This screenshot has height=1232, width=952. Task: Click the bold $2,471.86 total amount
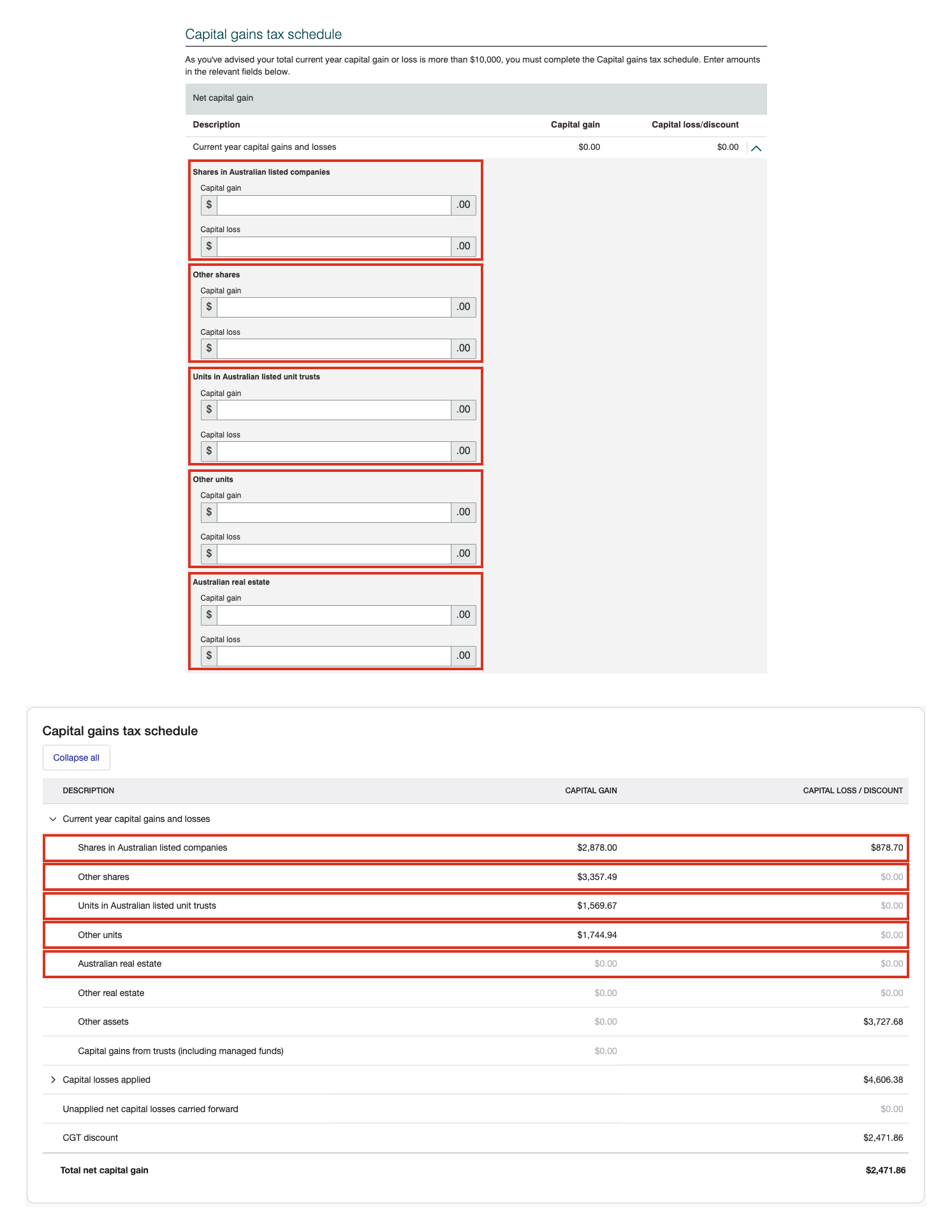886,1170
